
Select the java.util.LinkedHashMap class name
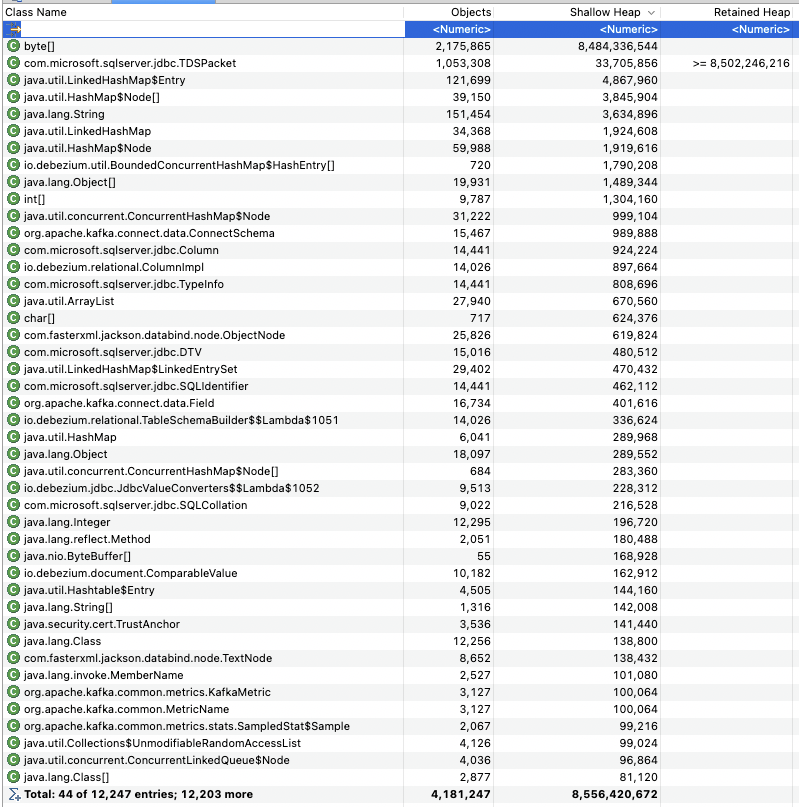click(88, 131)
